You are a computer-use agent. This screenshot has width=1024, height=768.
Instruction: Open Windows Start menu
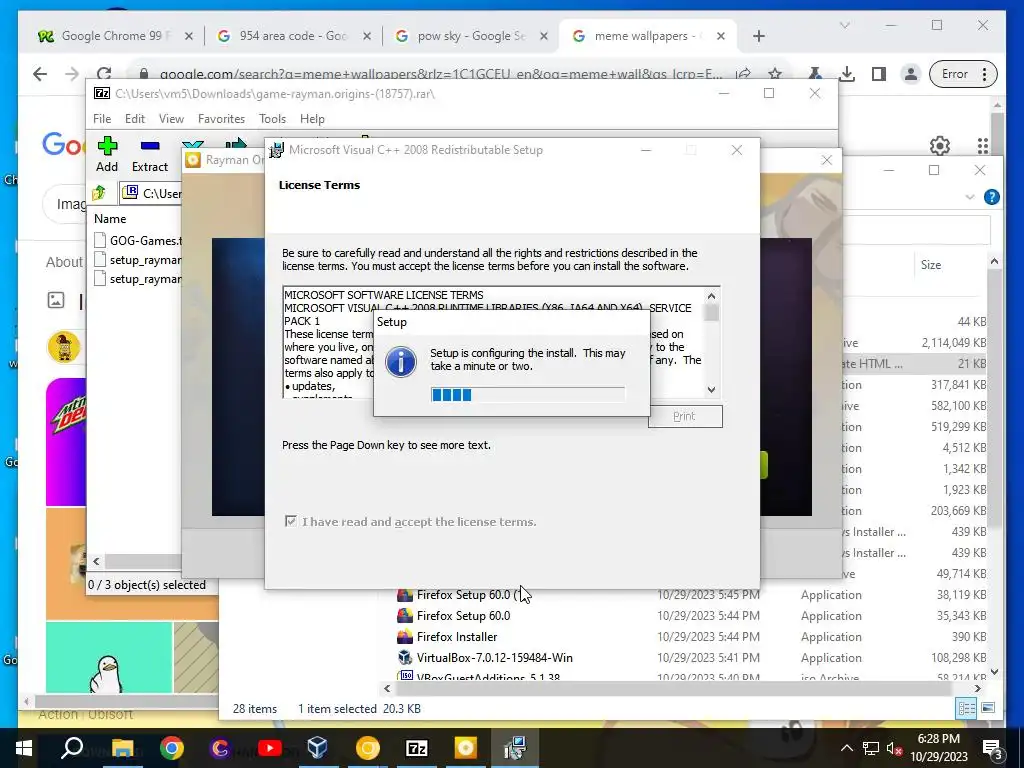[x=24, y=748]
